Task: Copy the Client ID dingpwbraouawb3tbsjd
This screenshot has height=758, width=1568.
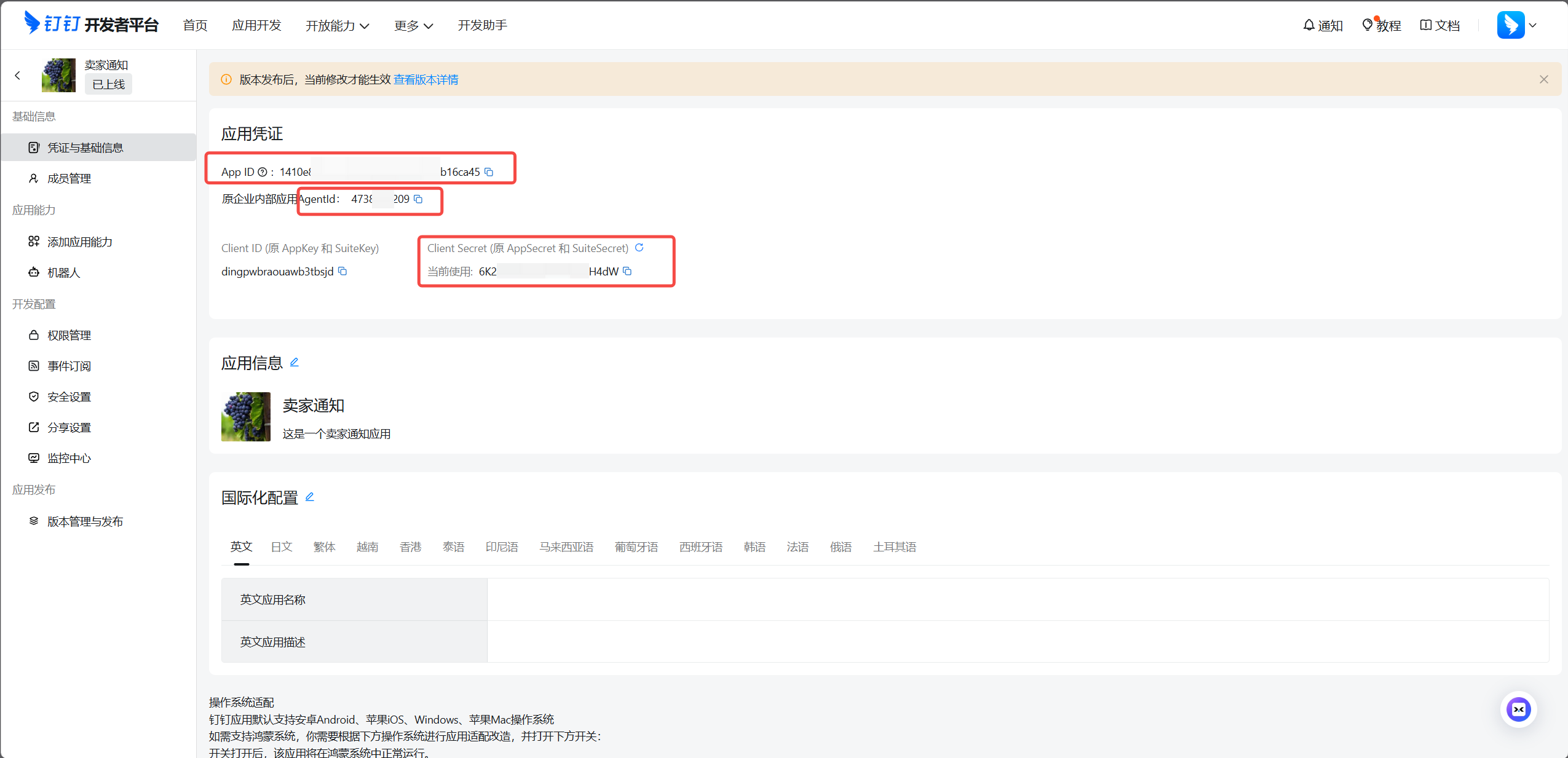Action: 343,271
